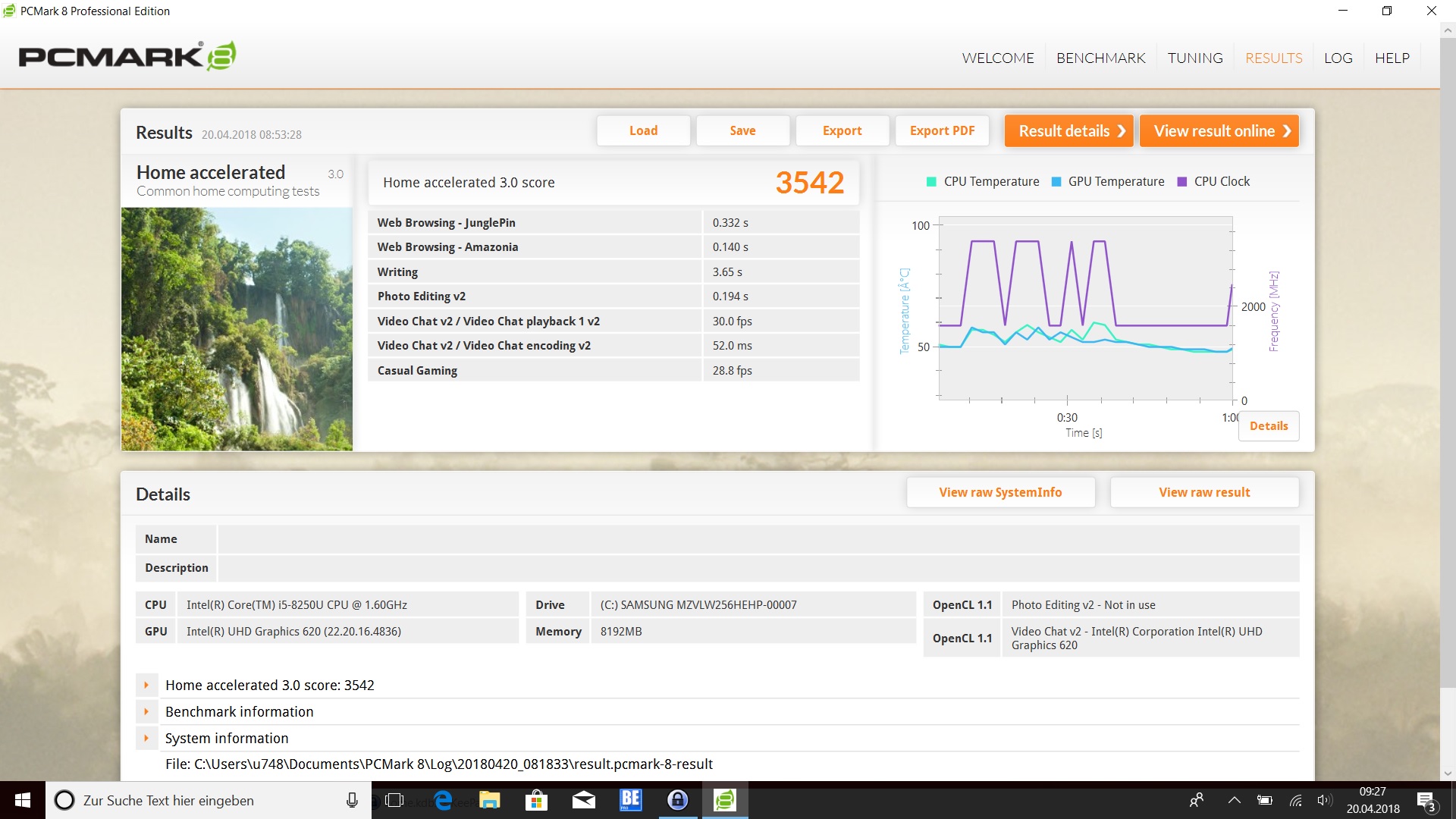Expand the System information section
Screen dimensions: 1456x819
(146, 738)
